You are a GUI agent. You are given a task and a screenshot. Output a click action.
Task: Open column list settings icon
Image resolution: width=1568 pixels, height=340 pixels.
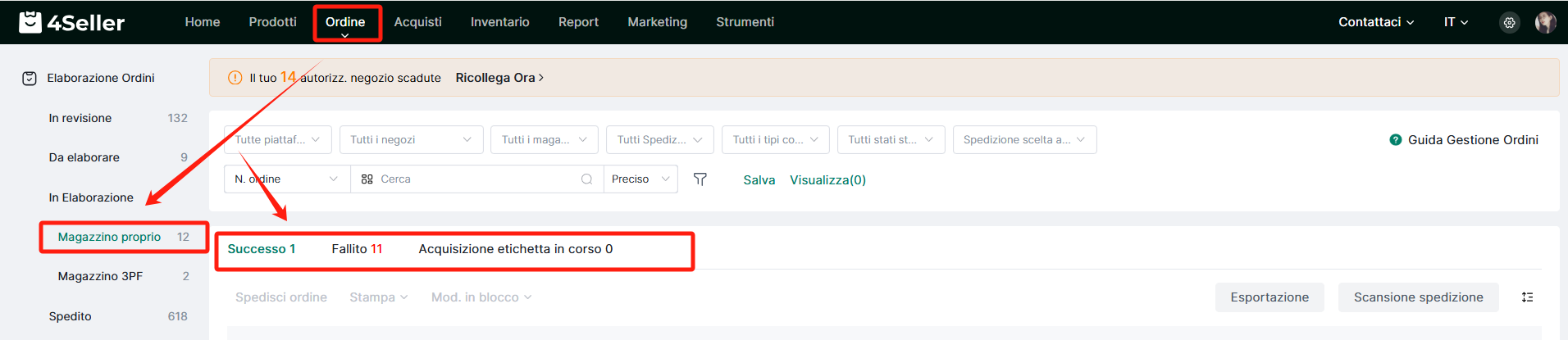[1527, 297]
